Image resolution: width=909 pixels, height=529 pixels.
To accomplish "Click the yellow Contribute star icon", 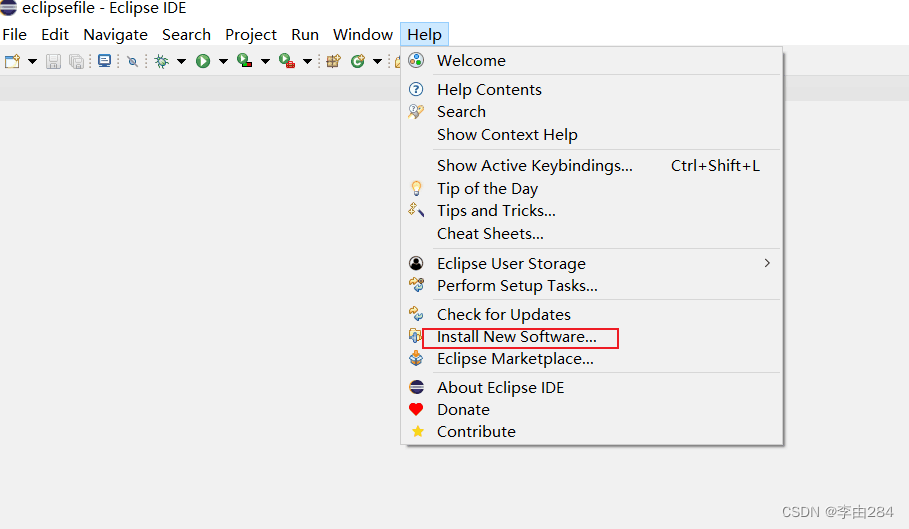I will click(417, 431).
